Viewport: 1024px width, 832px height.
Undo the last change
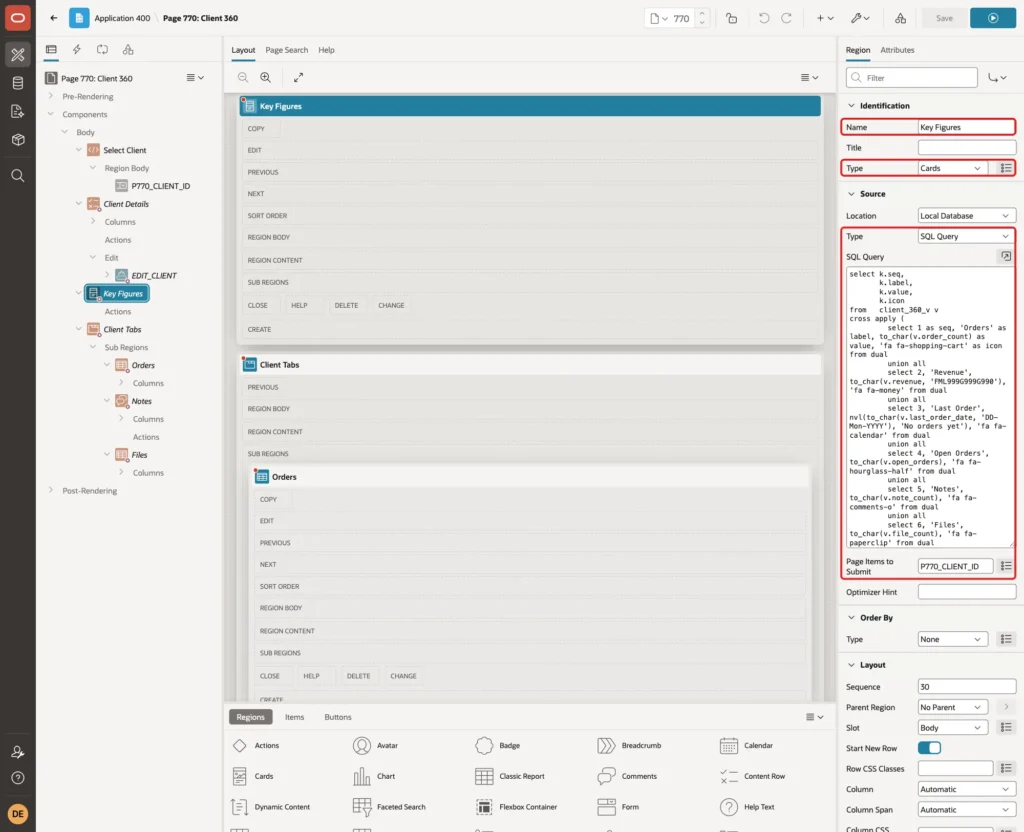tap(763, 18)
